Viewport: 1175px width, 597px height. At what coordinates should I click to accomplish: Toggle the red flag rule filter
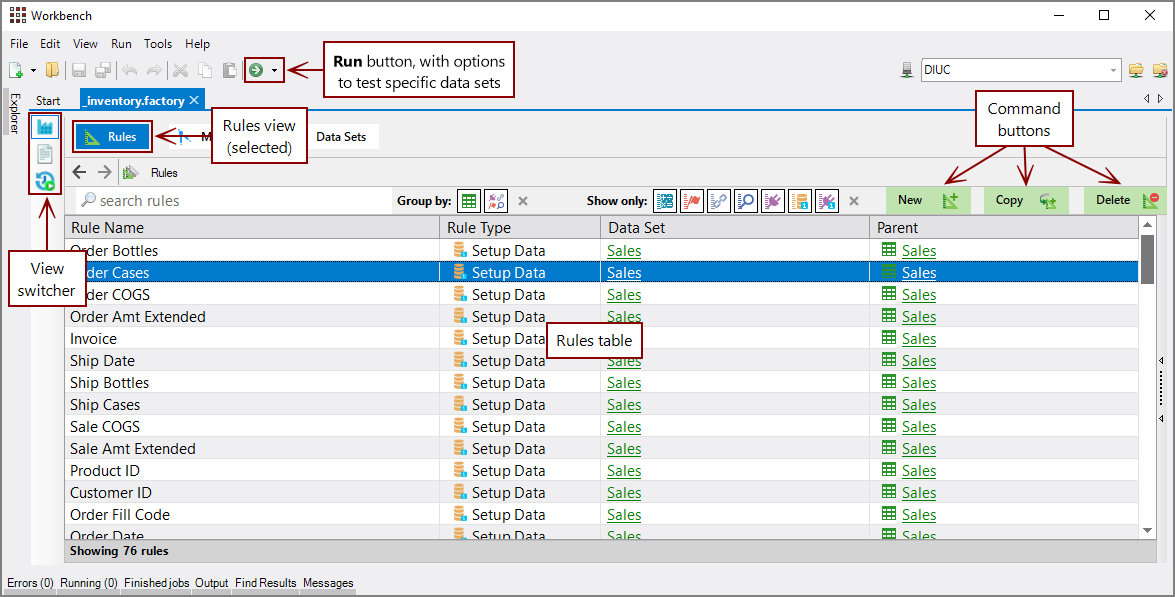692,201
